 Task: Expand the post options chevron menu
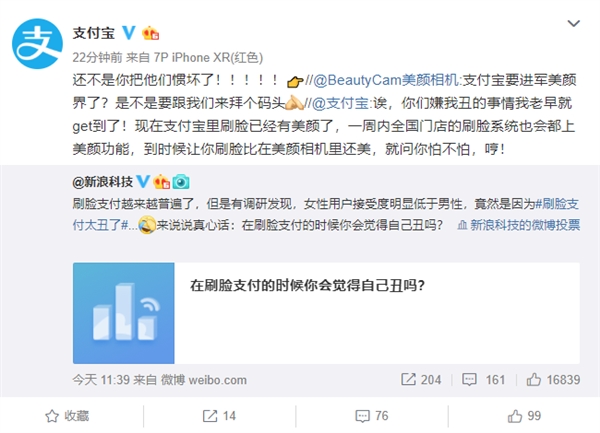(x=573, y=24)
